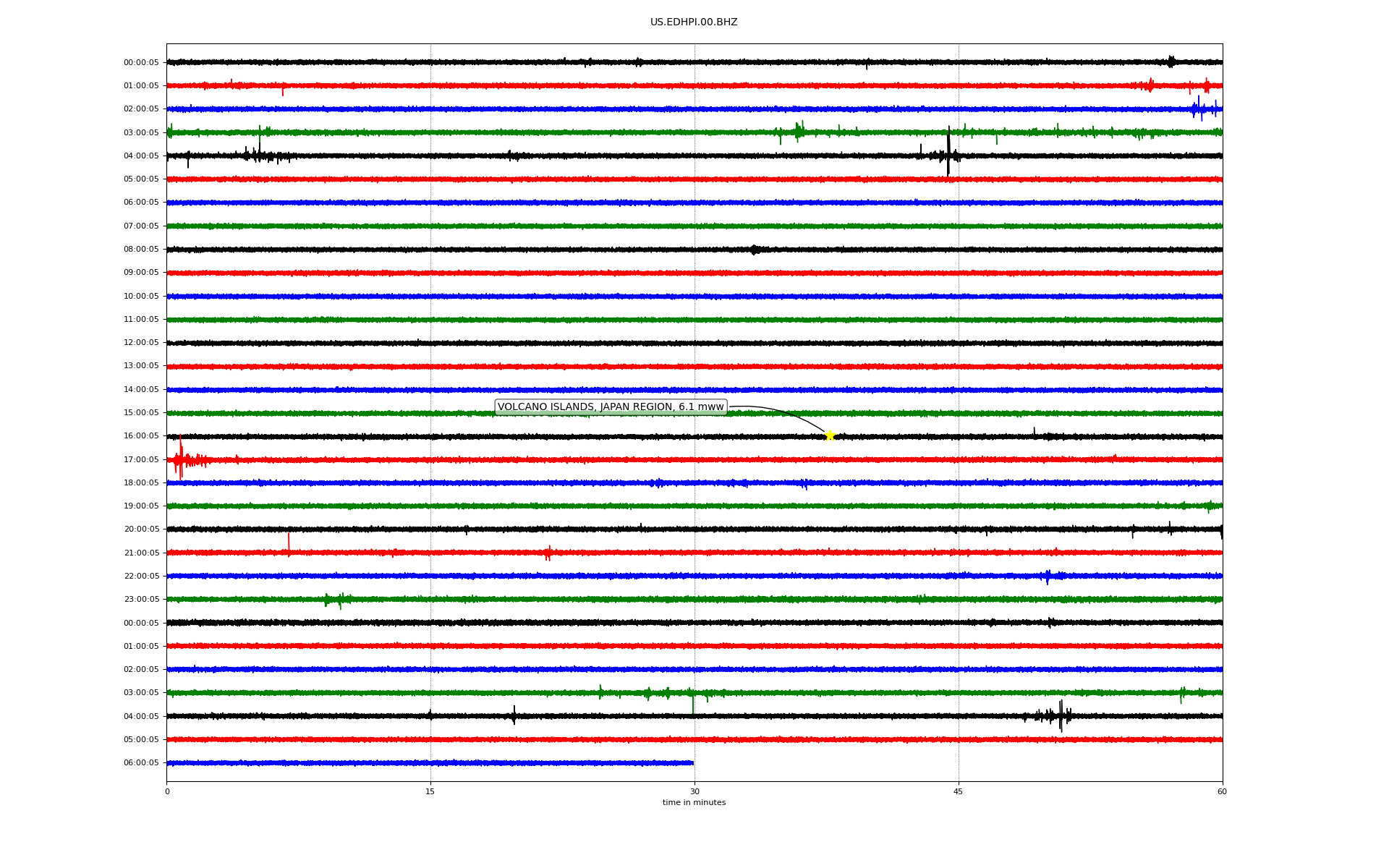Click the 00:00:05 label on the first row
The image size is (1389, 868).
coord(141,63)
